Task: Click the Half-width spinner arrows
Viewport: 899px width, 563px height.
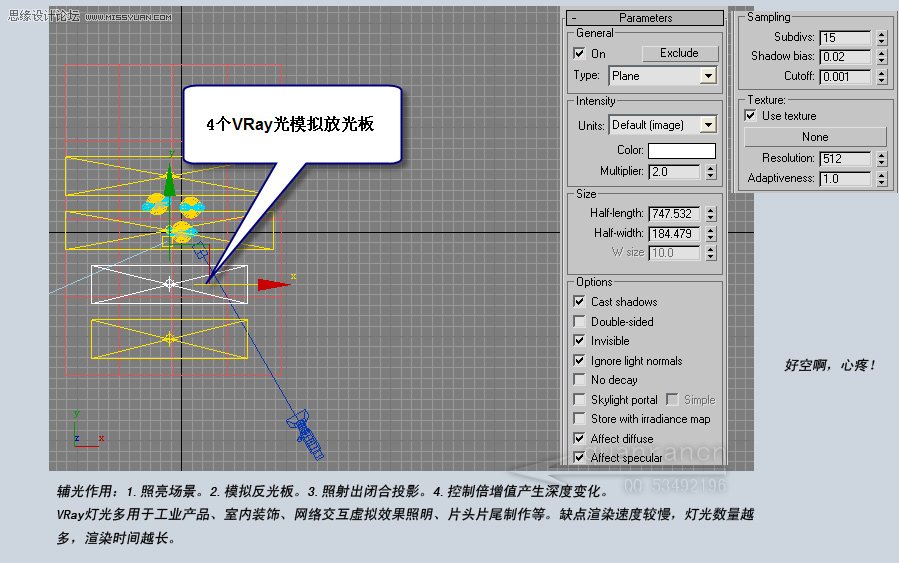Action: [711, 234]
